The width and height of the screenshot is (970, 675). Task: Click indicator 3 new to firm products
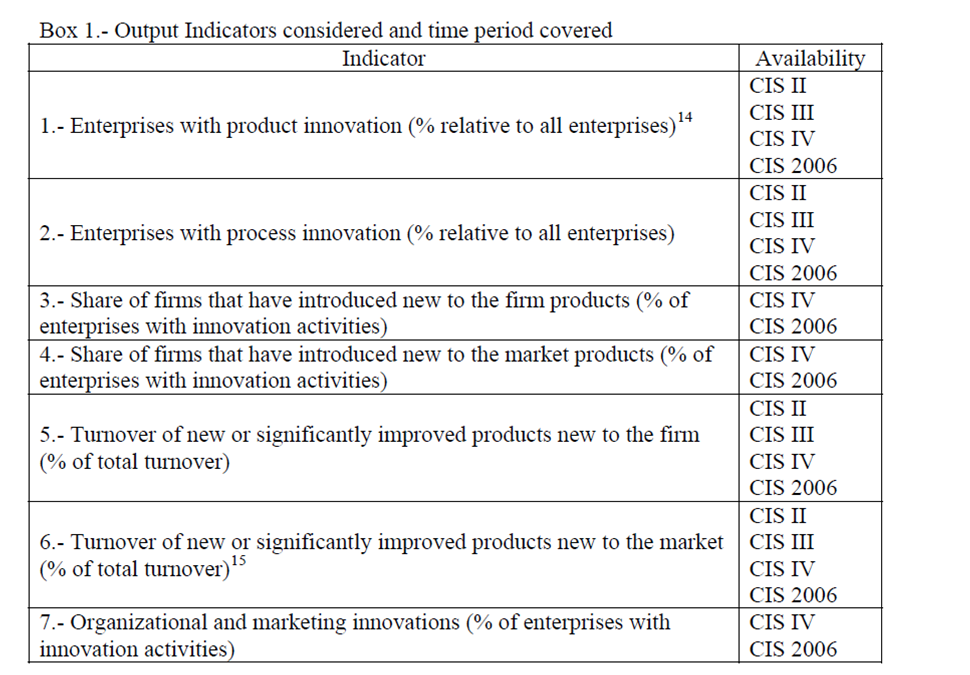click(364, 313)
